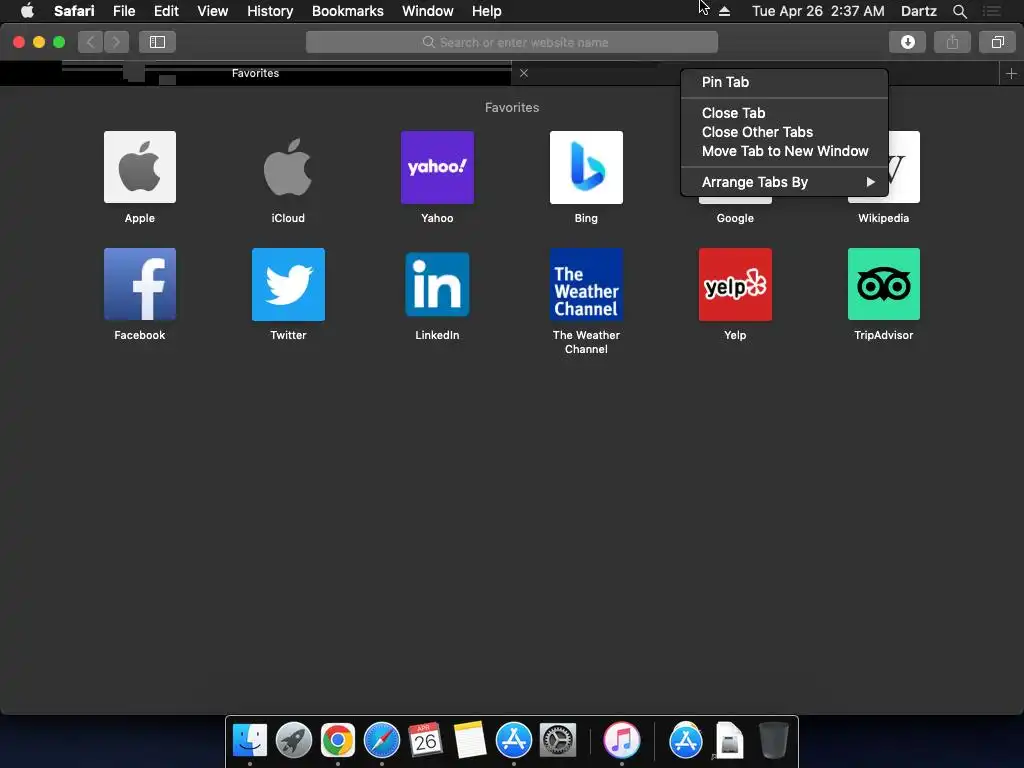Open the Share toolbar button
Viewport: 1024px width, 768px height.
[952, 42]
